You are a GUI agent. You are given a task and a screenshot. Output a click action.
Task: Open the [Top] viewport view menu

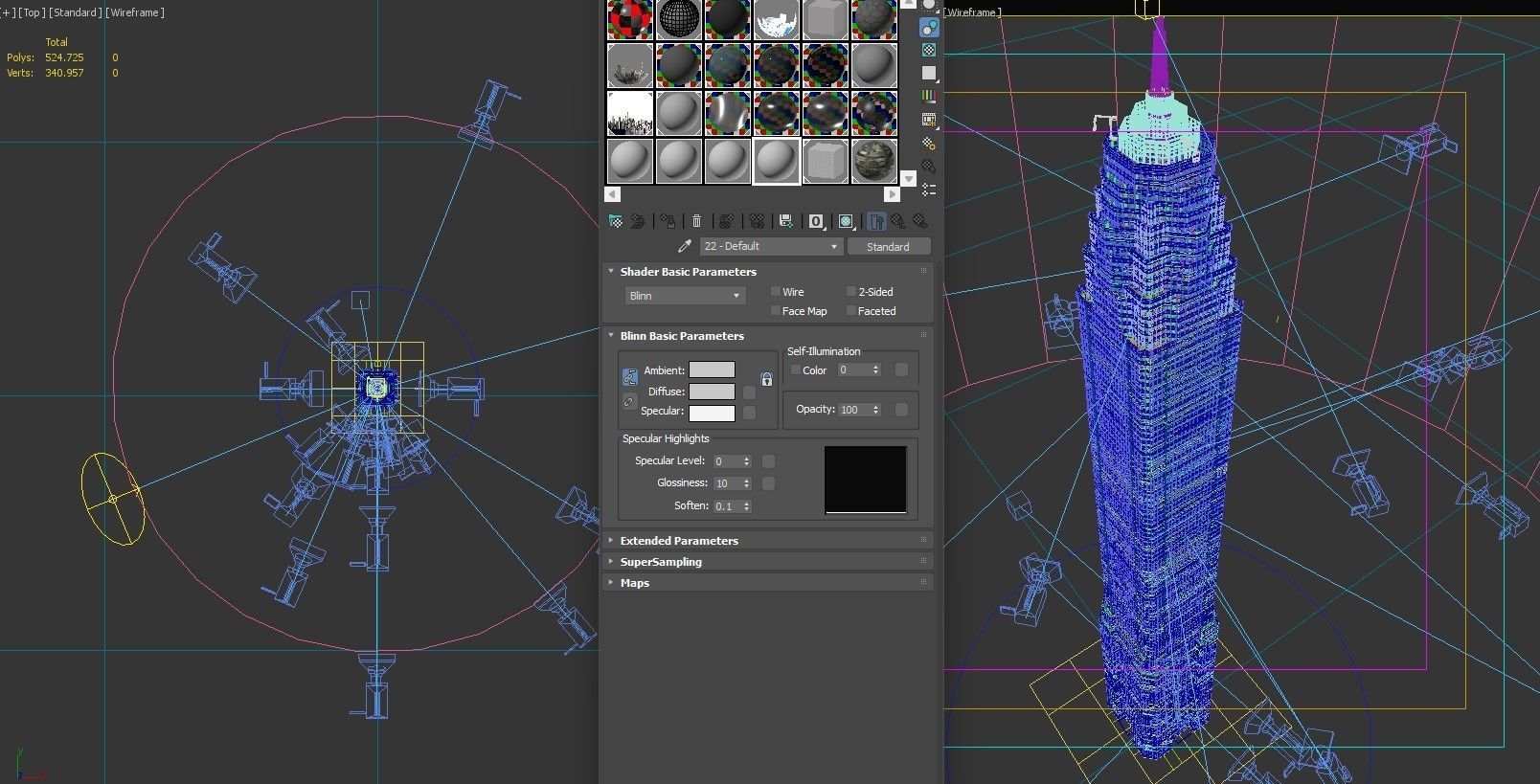pyautogui.click(x=32, y=12)
